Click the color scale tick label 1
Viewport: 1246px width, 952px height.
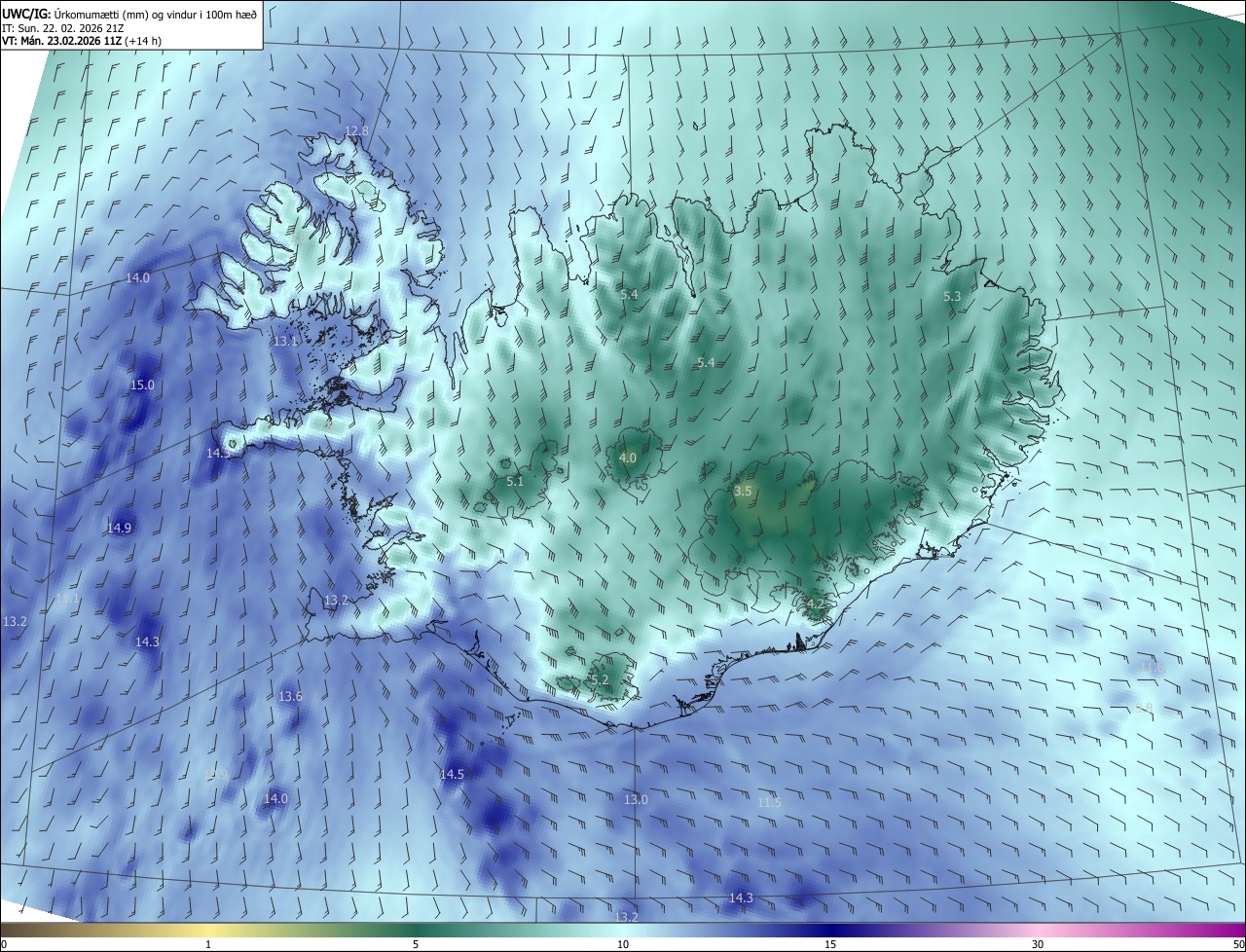point(208,944)
